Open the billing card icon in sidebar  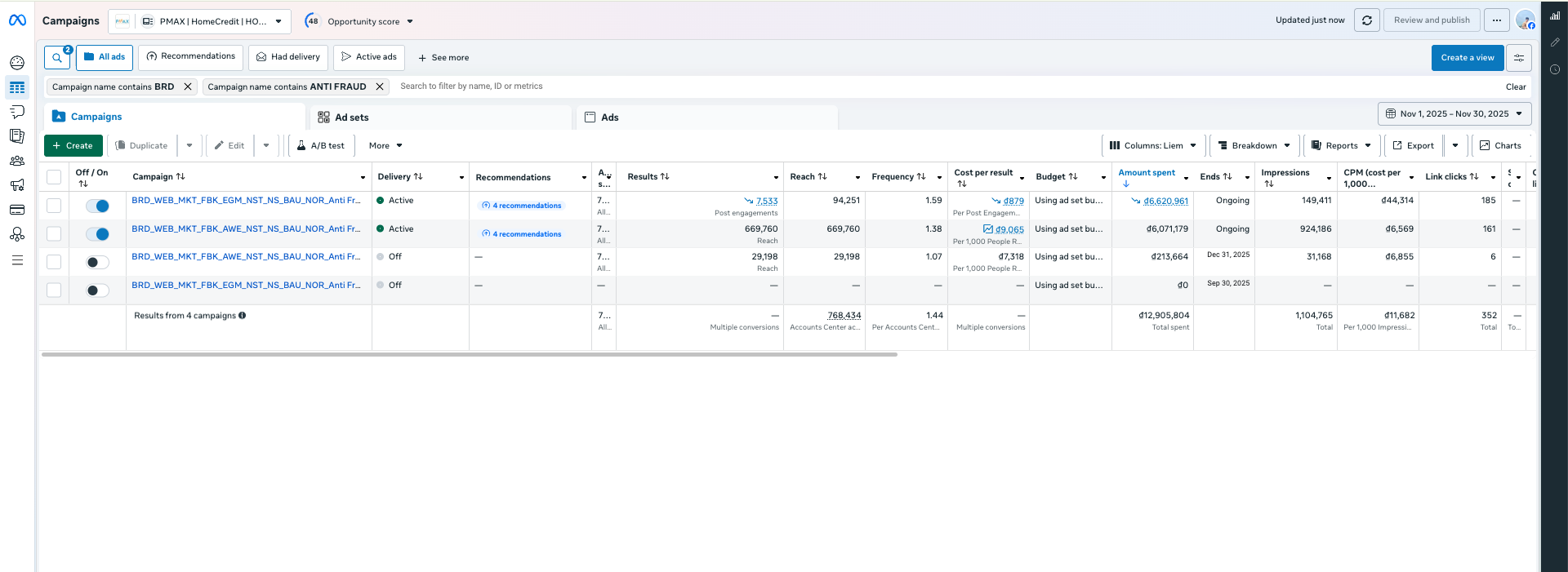(x=17, y=210)
